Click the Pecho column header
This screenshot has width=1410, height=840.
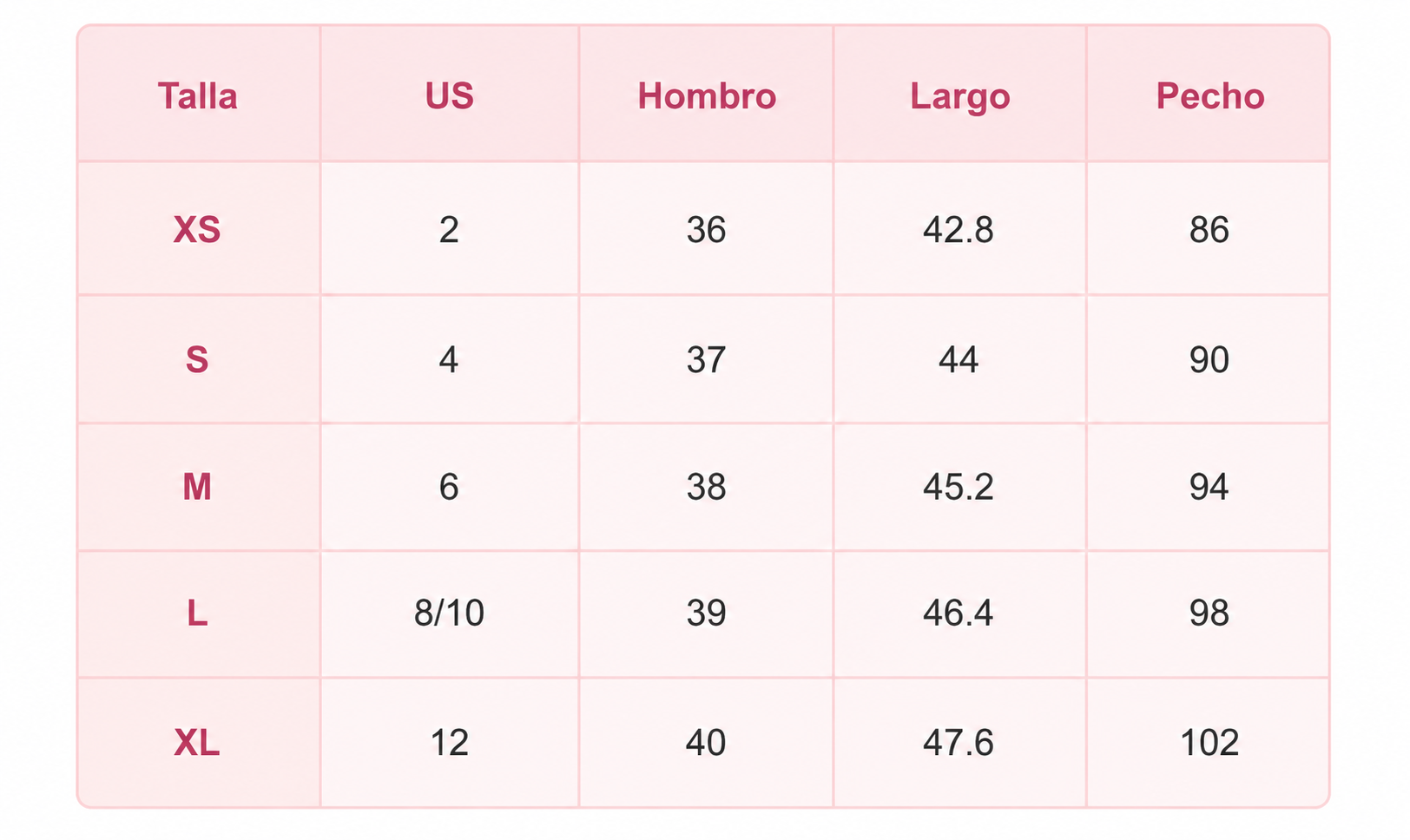1209,95
